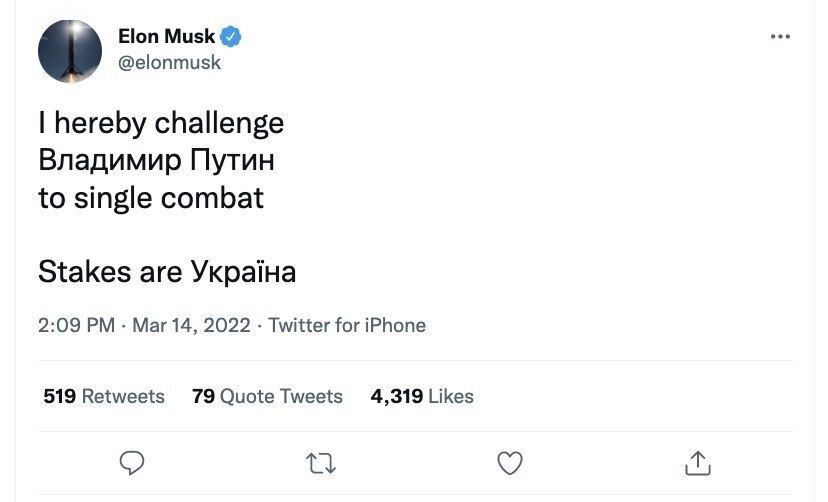This screenshot has width=828, height=502.
Task: Open Elon Musk's rocket profile picture
Action: [x=70, y=51]
